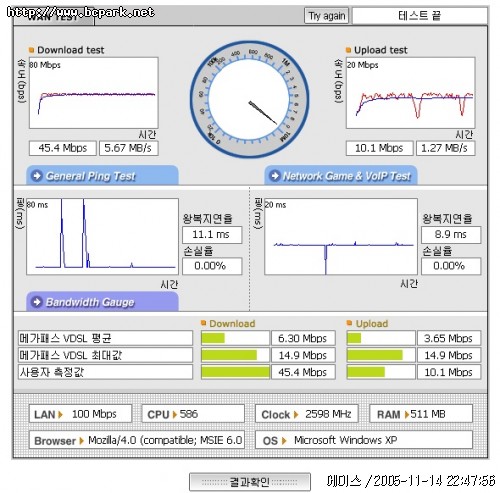Click the 14.9 Mbps upload value
Image resolution: width=500 pixels, height=493 pixels.
pos(449,355)
